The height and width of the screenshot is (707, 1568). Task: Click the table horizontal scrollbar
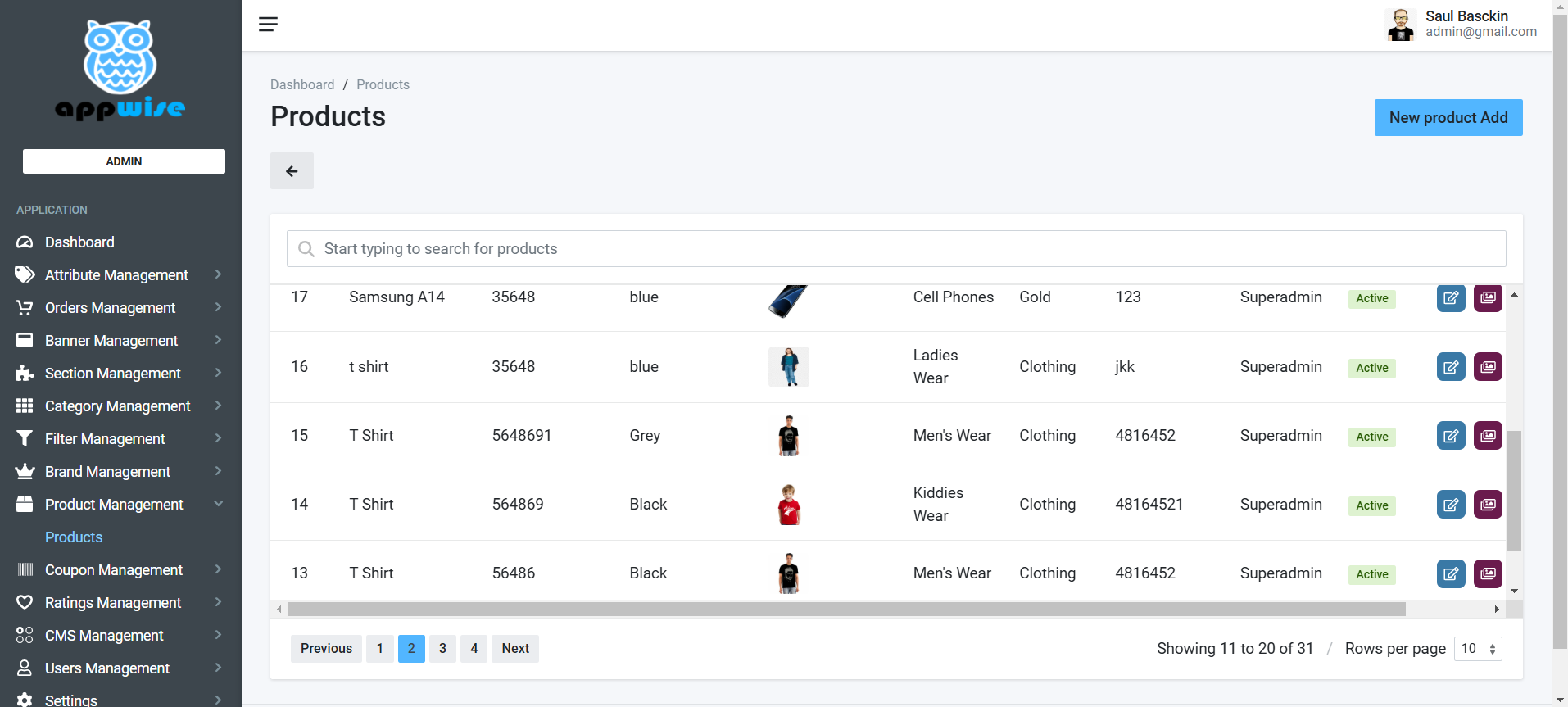click(846, 610)
